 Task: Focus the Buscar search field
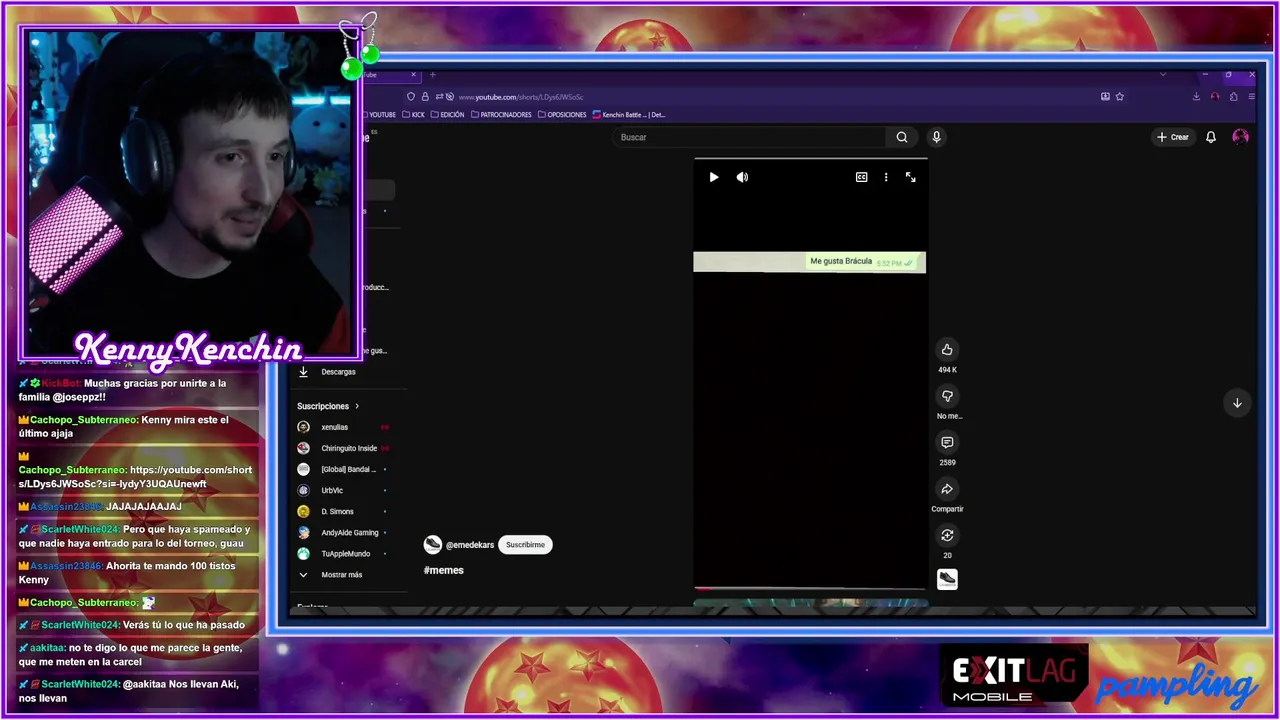click(749, 137)
